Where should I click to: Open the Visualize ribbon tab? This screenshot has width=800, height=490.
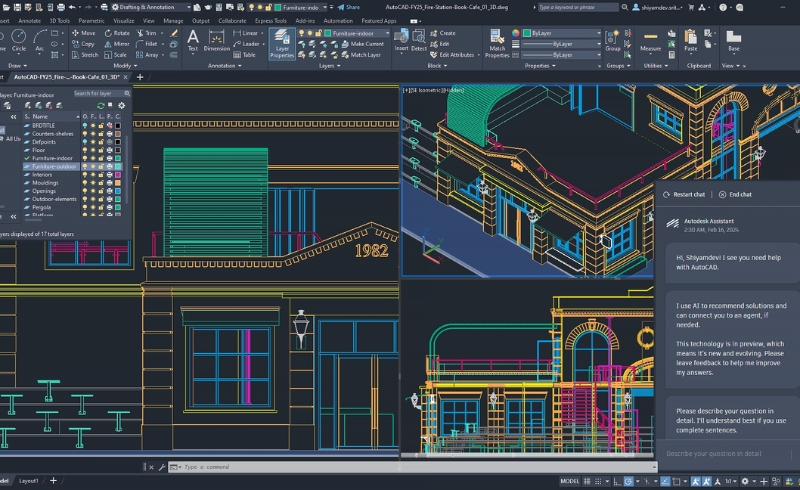coord(123,21)
